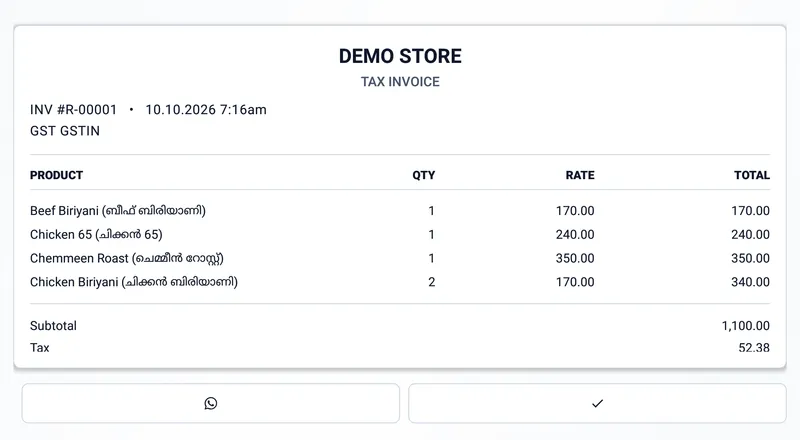Click the 170.00 rate of Beef Biriyani
The image size is (800, 440).
click(575, 211)
